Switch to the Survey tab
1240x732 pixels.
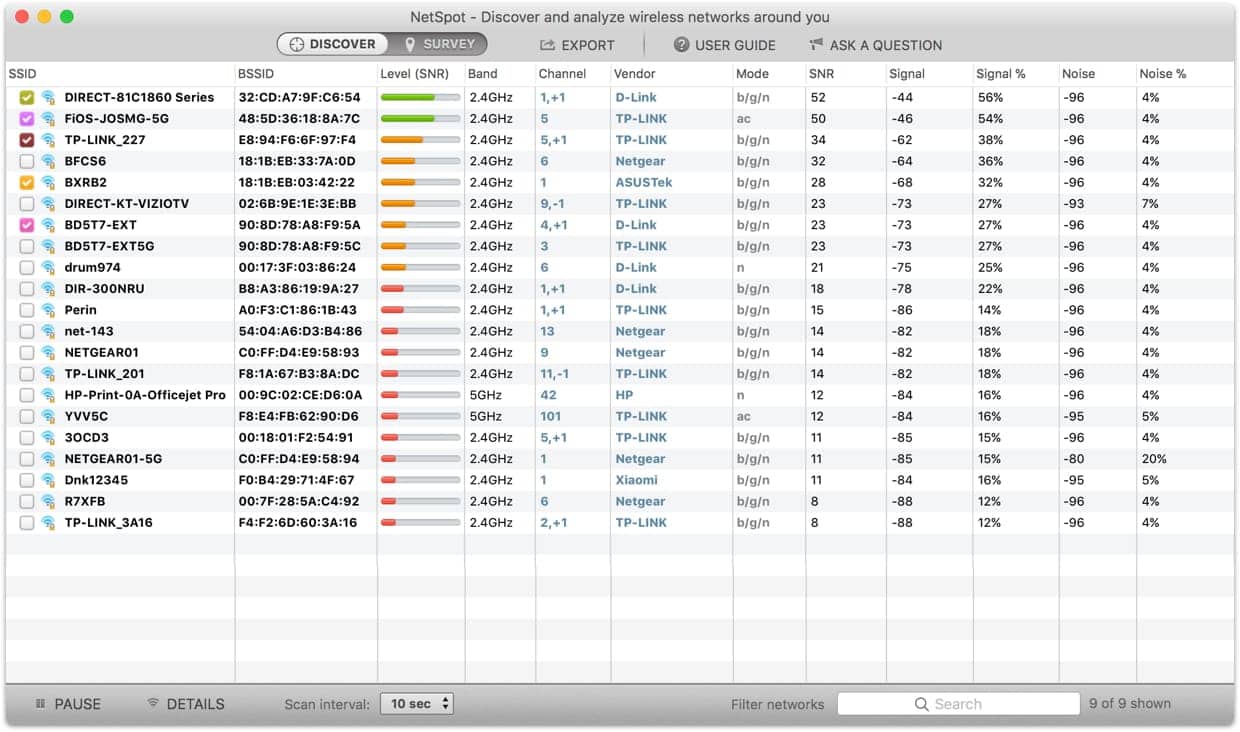coord(438,44)
